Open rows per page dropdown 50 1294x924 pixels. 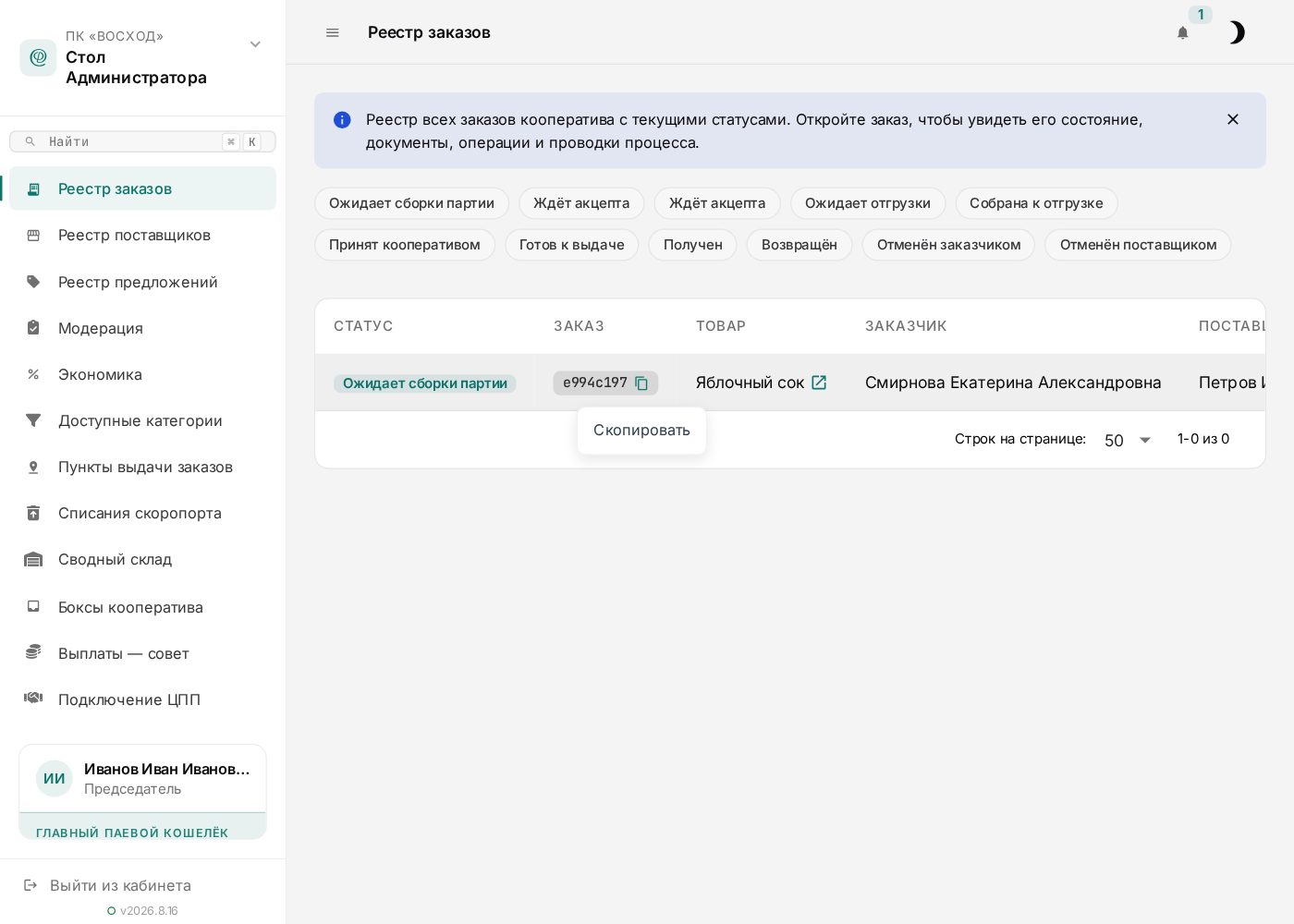(1128, 440)
